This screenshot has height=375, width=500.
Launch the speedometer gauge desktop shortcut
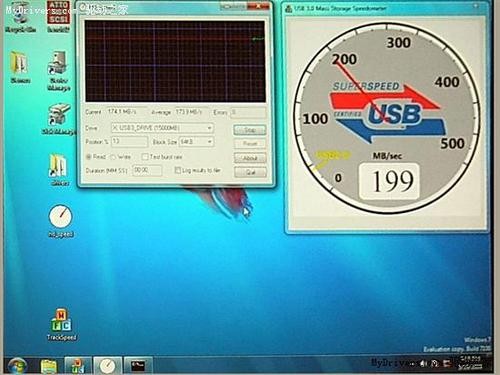click(61, 220)
